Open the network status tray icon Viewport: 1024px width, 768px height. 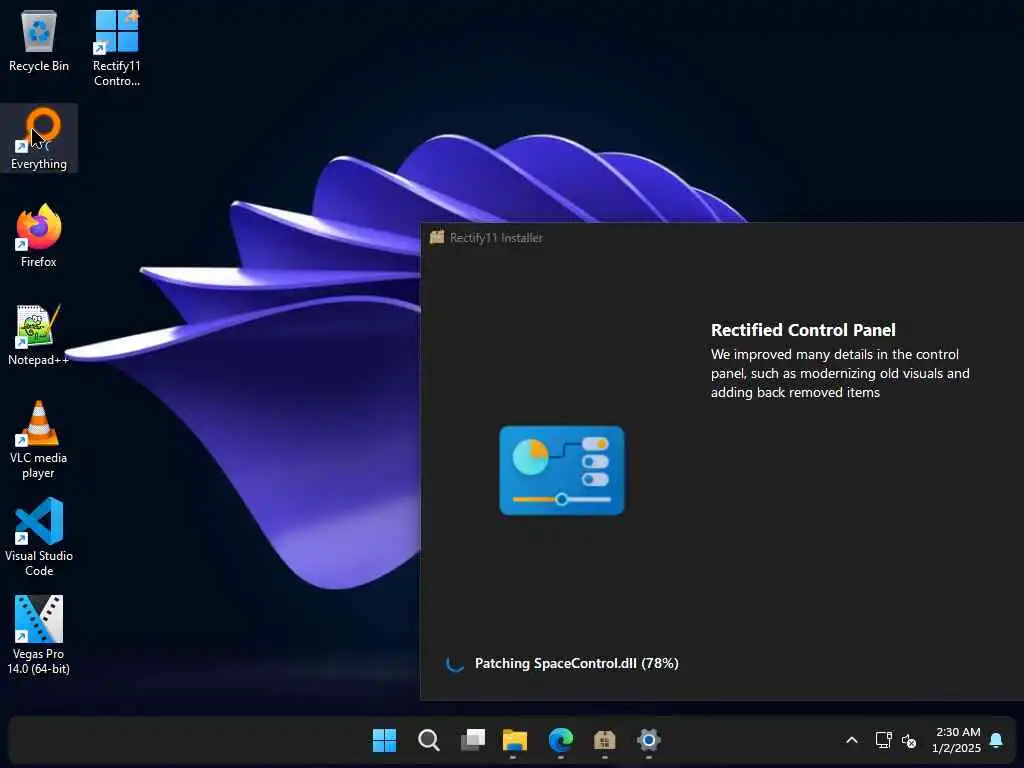point(884,740)
